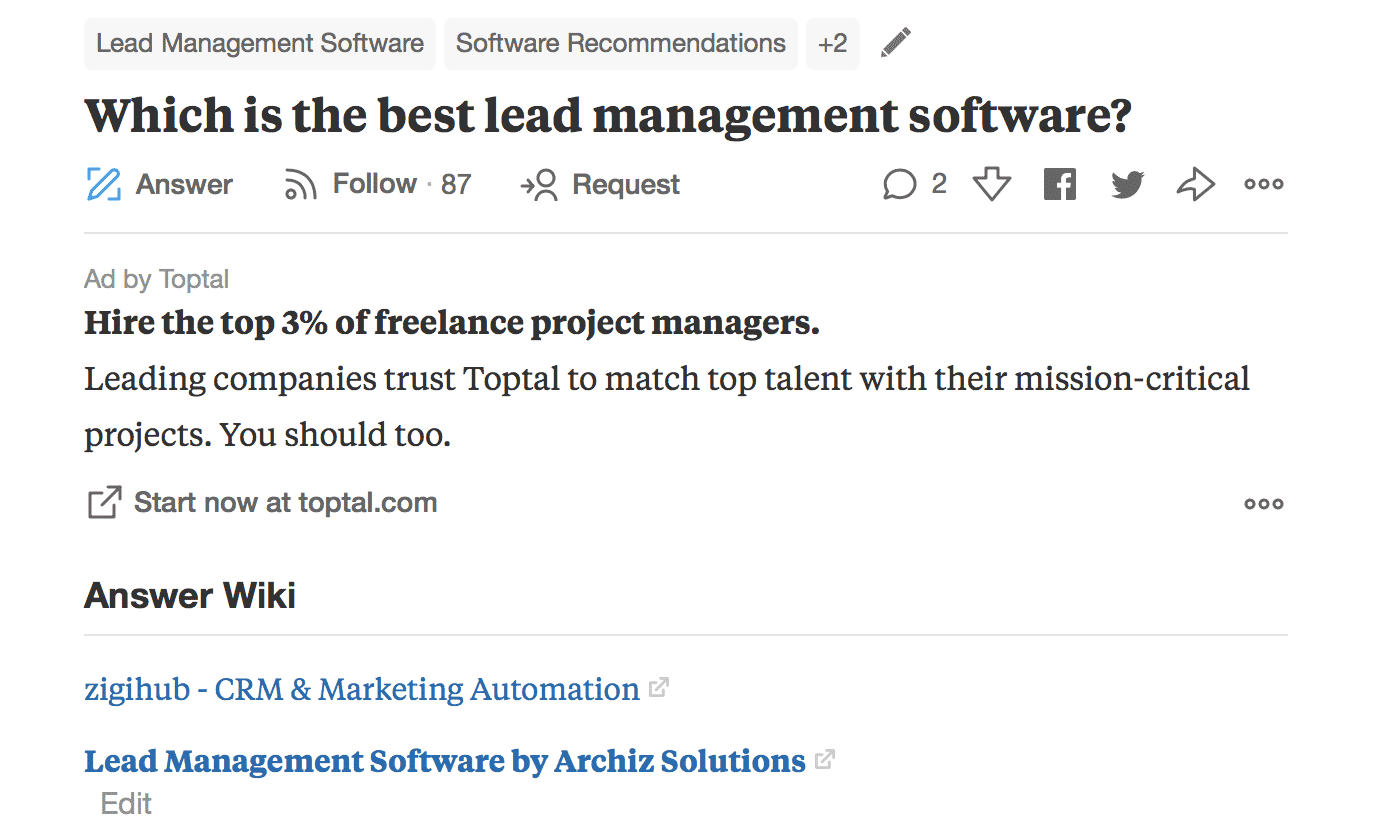Click the Toptal ad description text
This screenshot has width=1384, height=836.
click(x=667, y=406)
